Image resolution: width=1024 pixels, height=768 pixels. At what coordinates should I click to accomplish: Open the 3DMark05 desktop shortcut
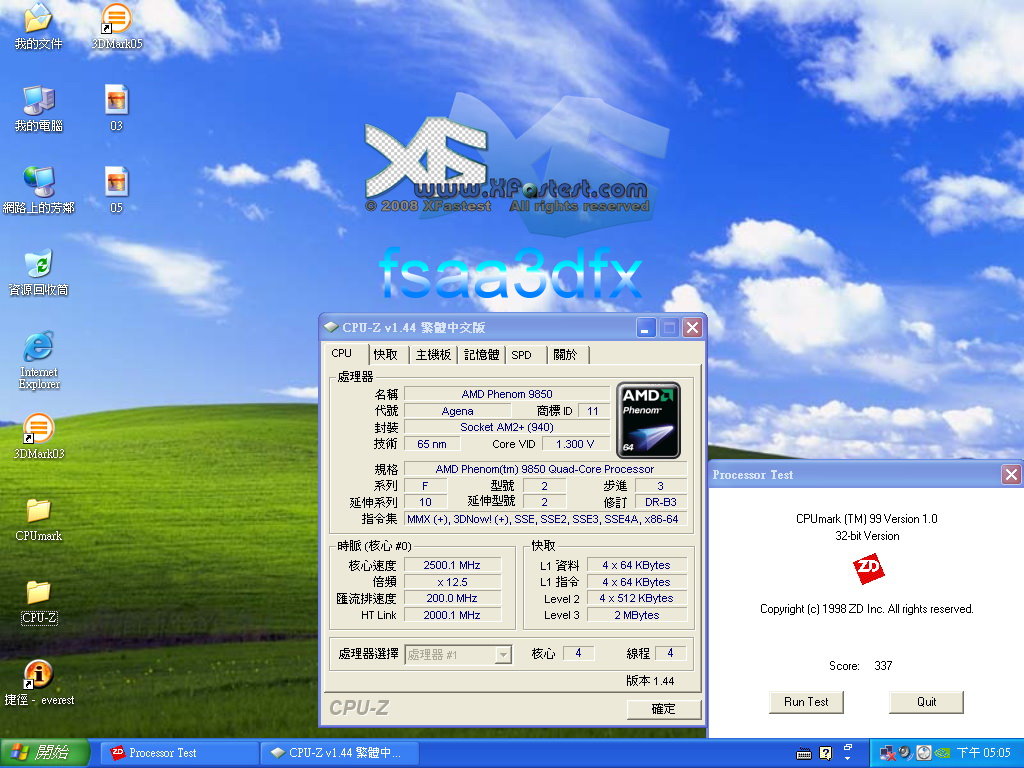[x=116, y=20]
